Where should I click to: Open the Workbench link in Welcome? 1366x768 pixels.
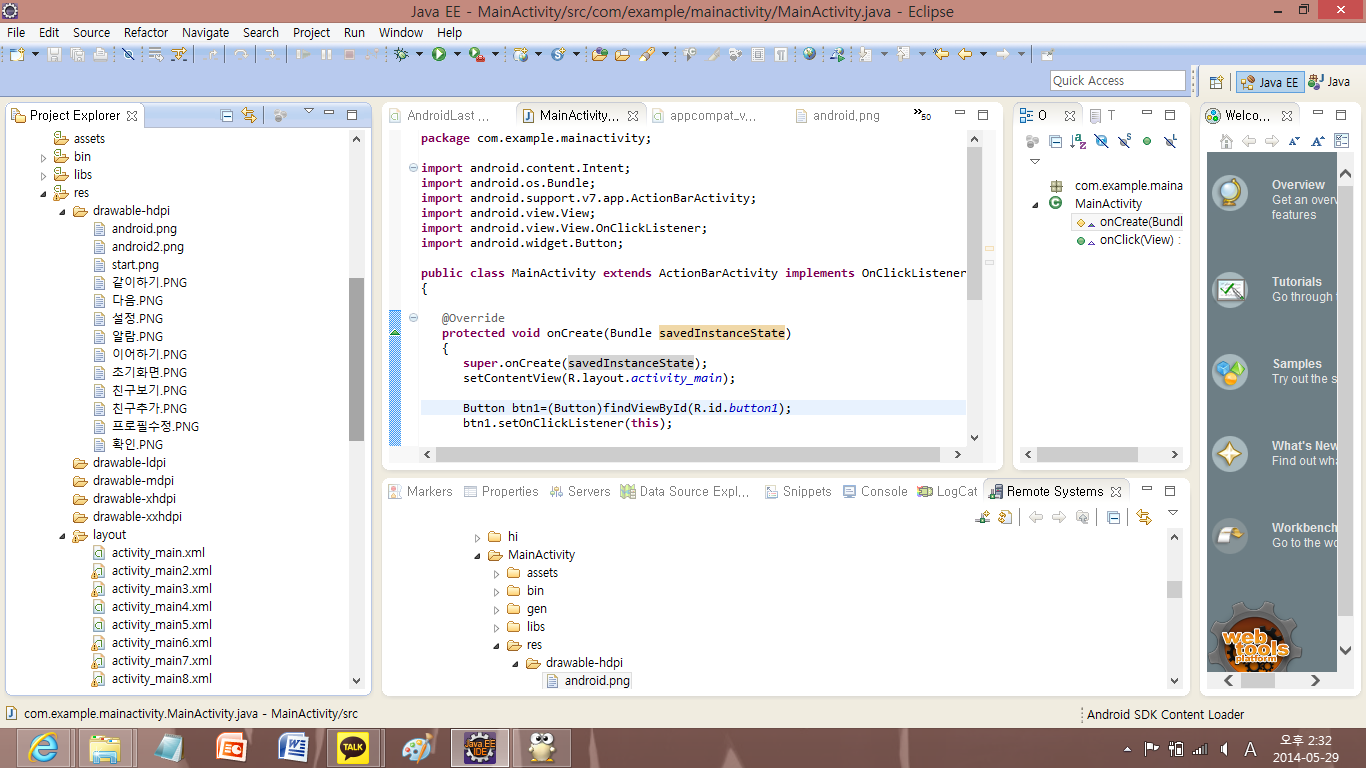tap(1304, 527)
